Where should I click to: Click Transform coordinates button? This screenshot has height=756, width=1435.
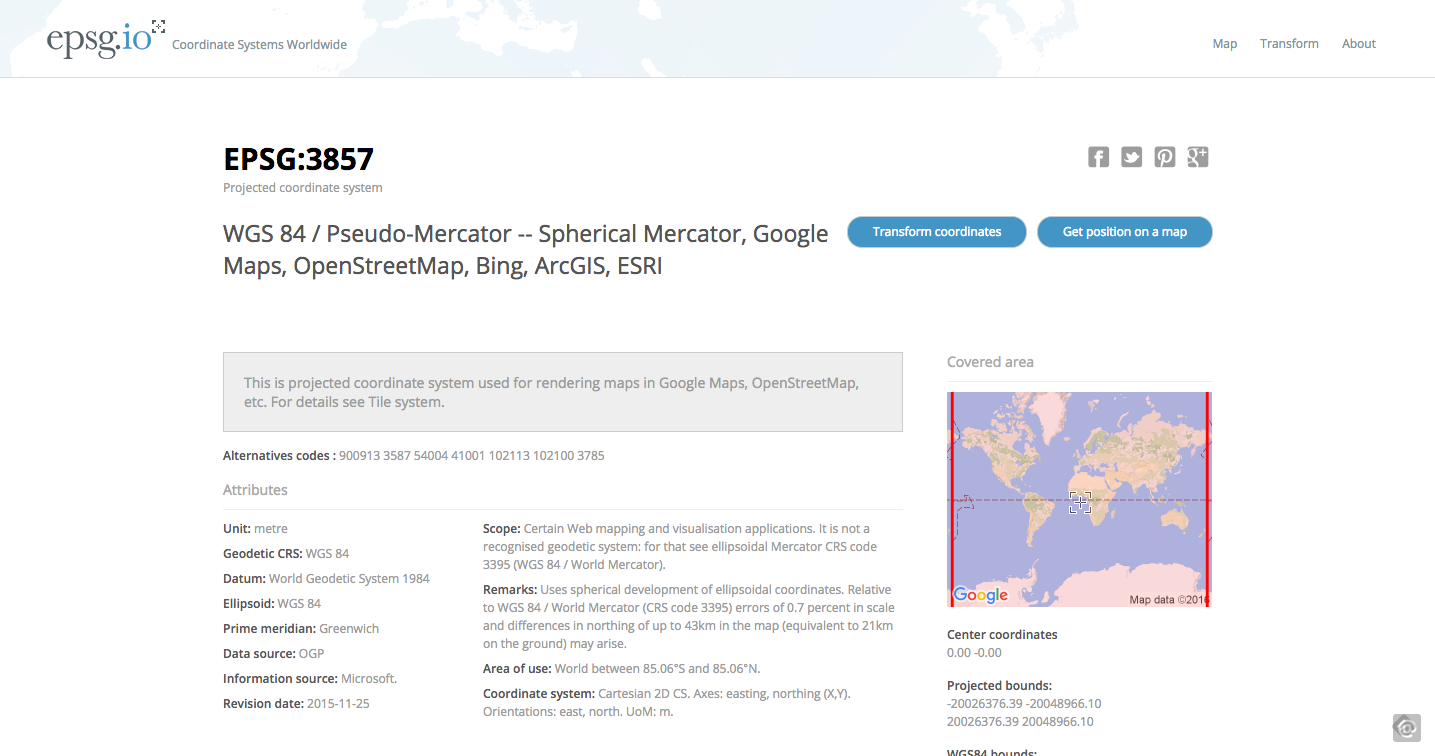[x=937, y=232]
